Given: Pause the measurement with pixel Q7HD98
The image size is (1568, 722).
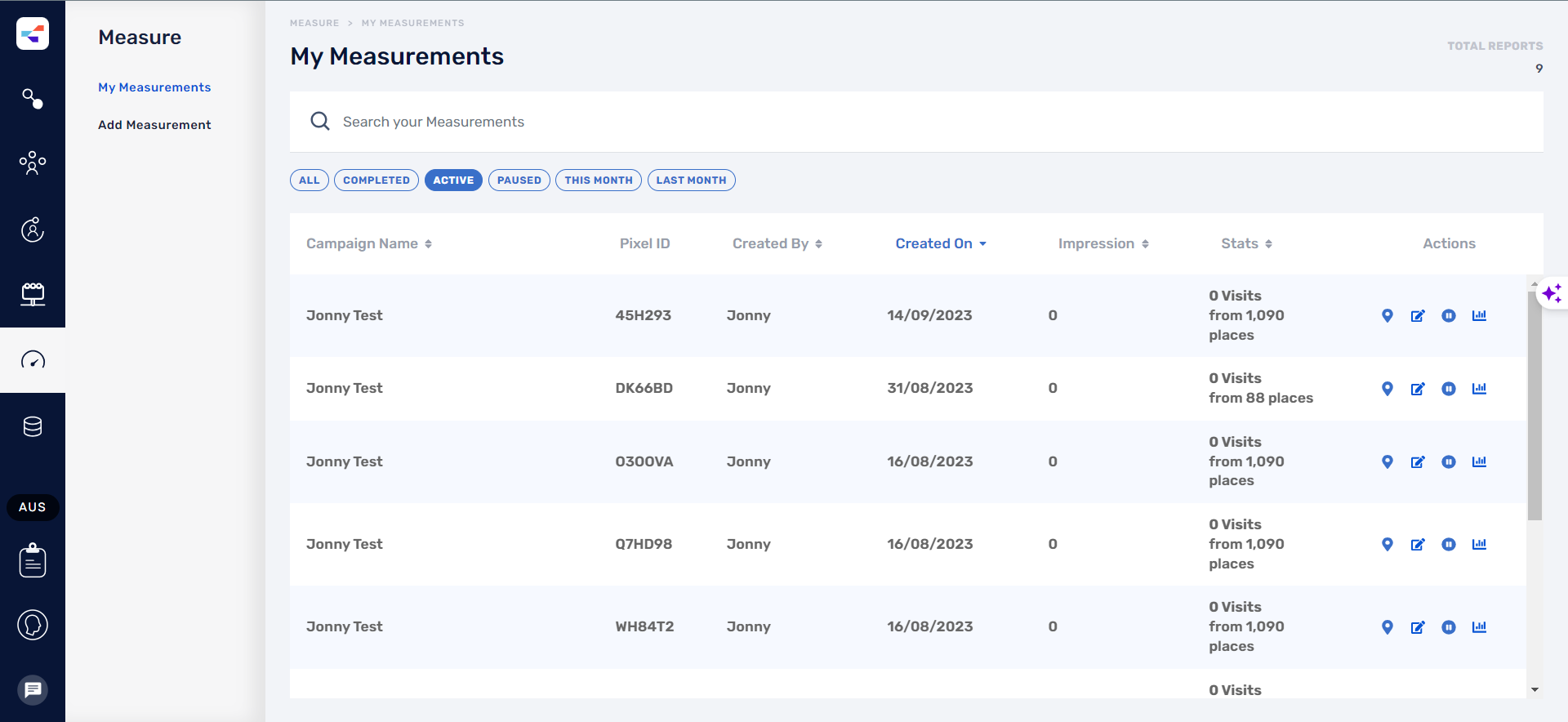Looking at the screenshot, I should tap(1449, 545).
